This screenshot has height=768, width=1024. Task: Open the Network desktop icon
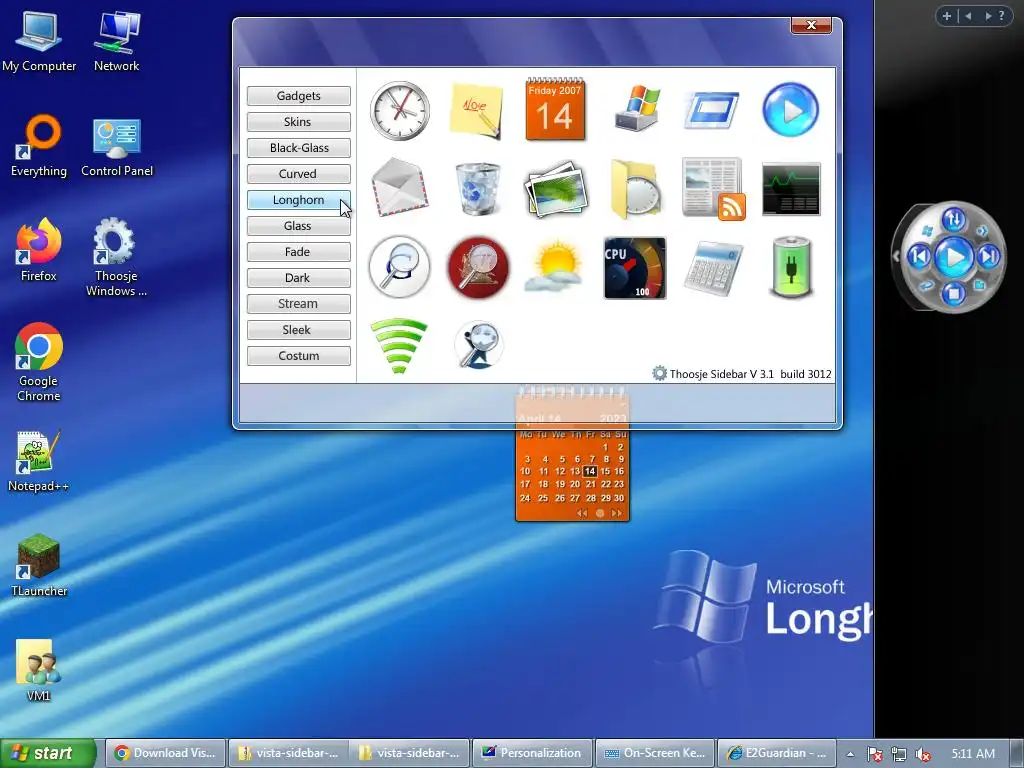[x=116, y=41]
